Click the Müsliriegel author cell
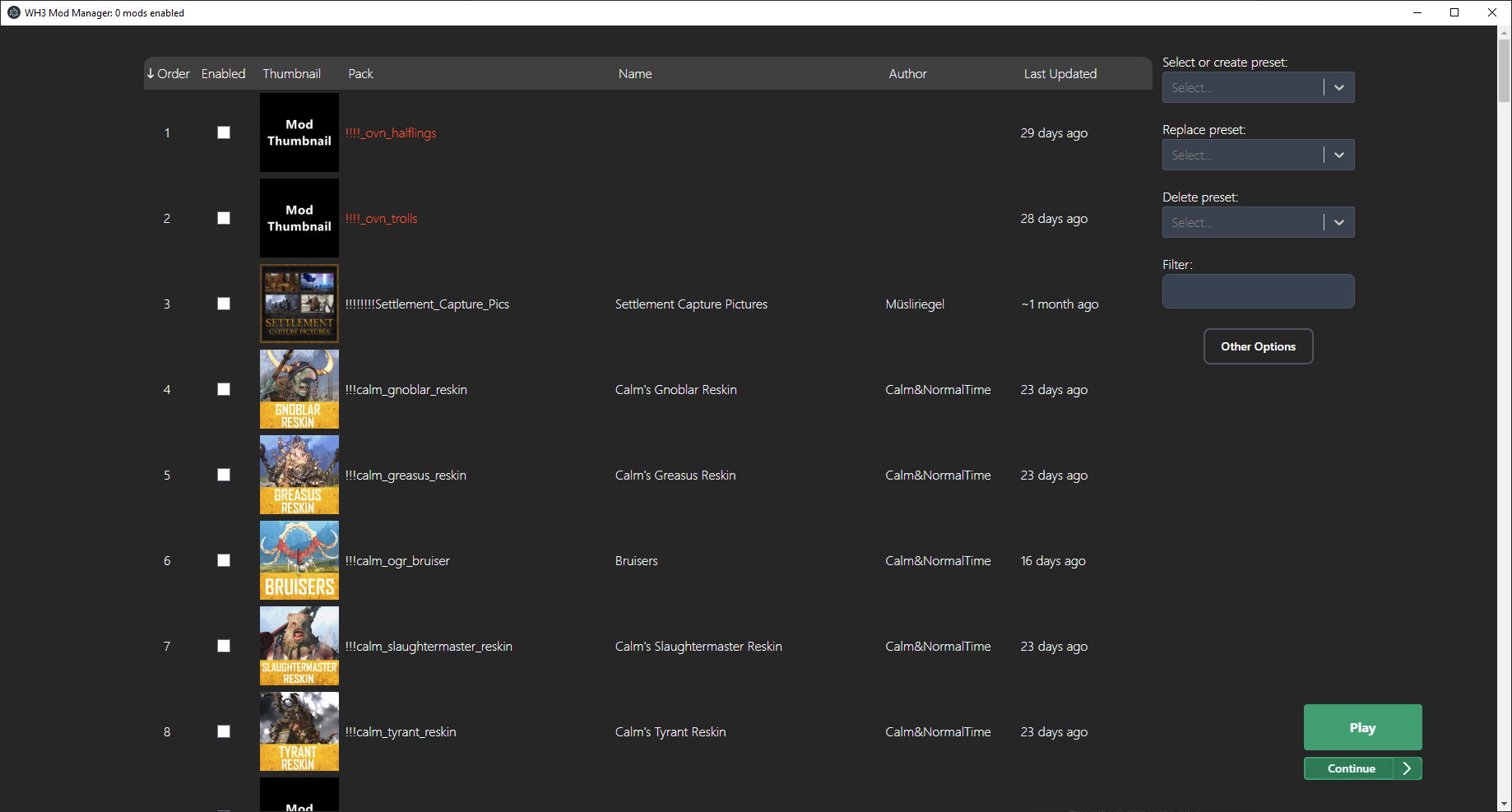The image size is (1512, 812). pyautogui.click(x=915, y=304)
